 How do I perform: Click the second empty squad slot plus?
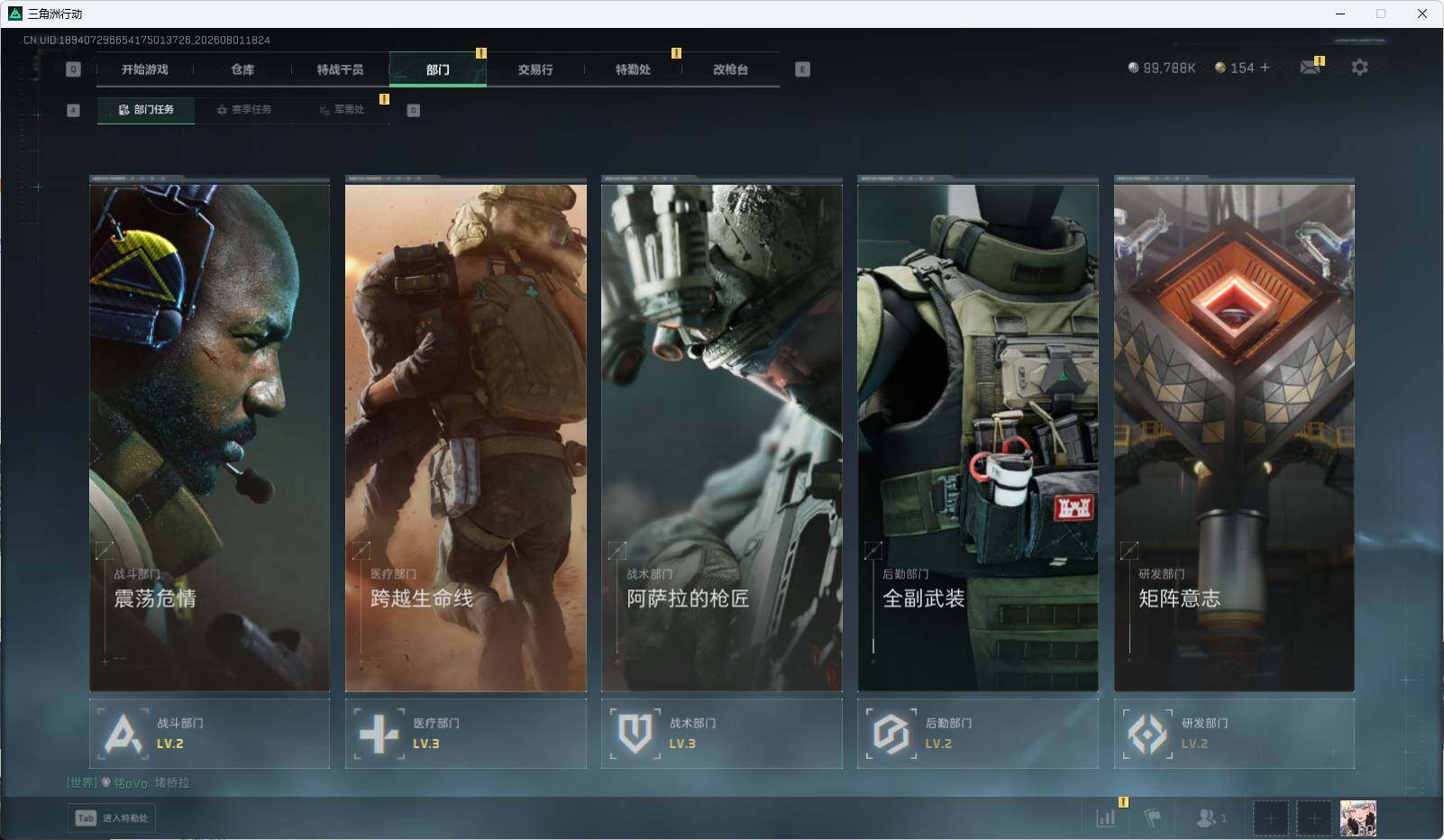point(1314,818)
